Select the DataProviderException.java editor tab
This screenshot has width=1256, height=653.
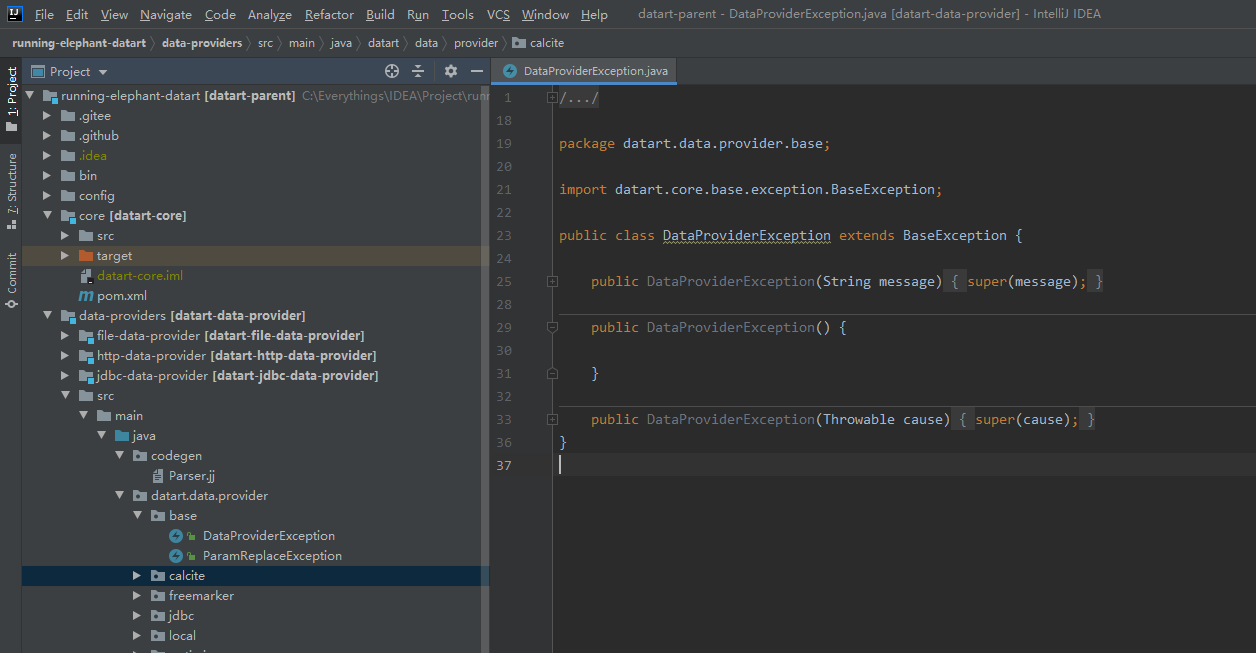[585, 71]
